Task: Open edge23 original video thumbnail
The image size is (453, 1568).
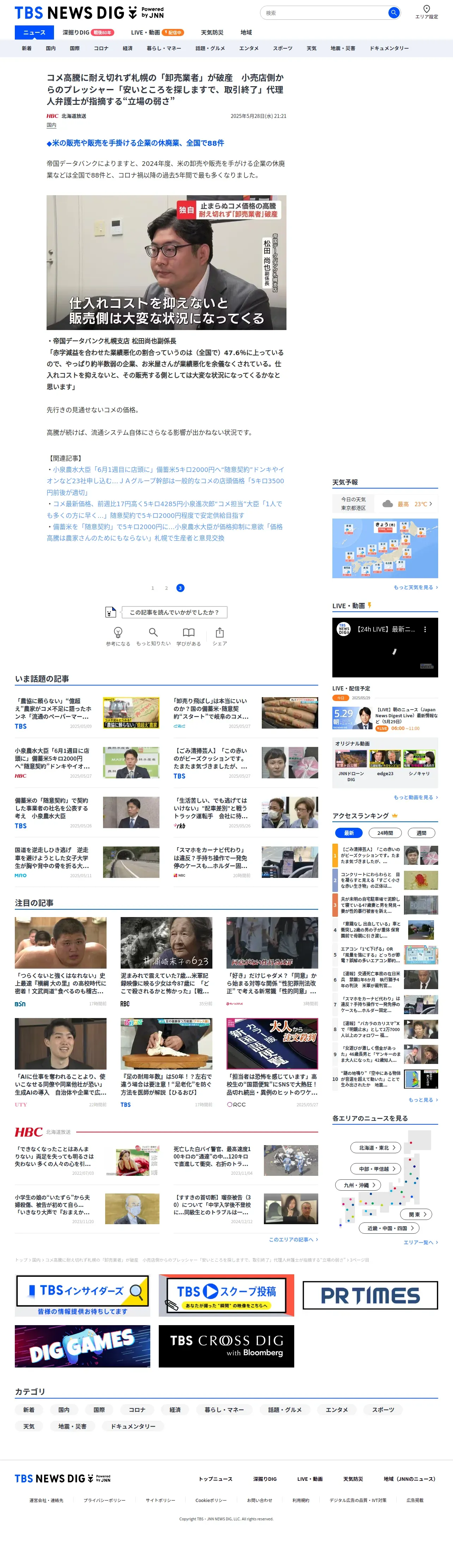Action: 385,759
